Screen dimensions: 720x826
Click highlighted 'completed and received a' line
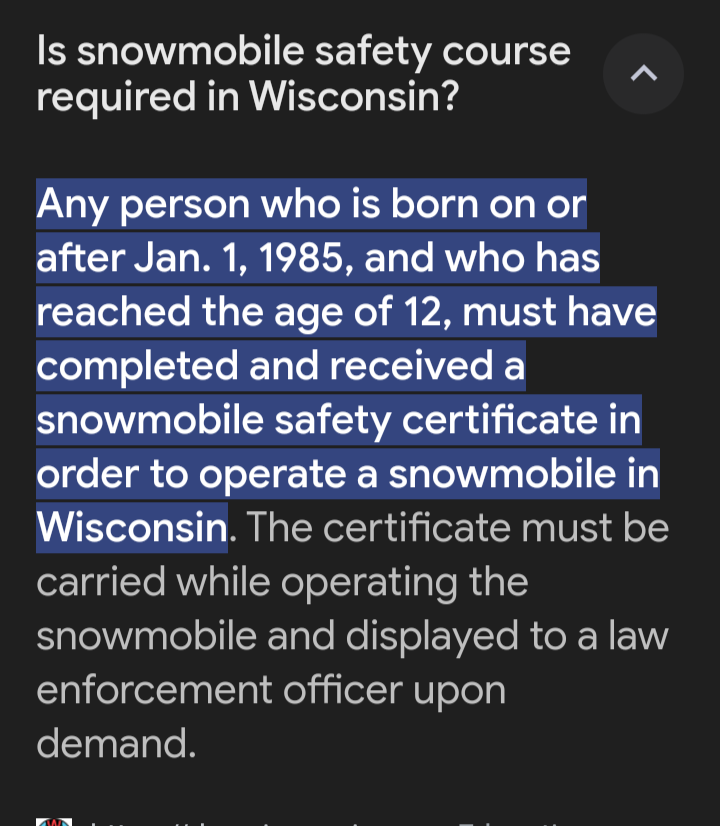(281, 366)
